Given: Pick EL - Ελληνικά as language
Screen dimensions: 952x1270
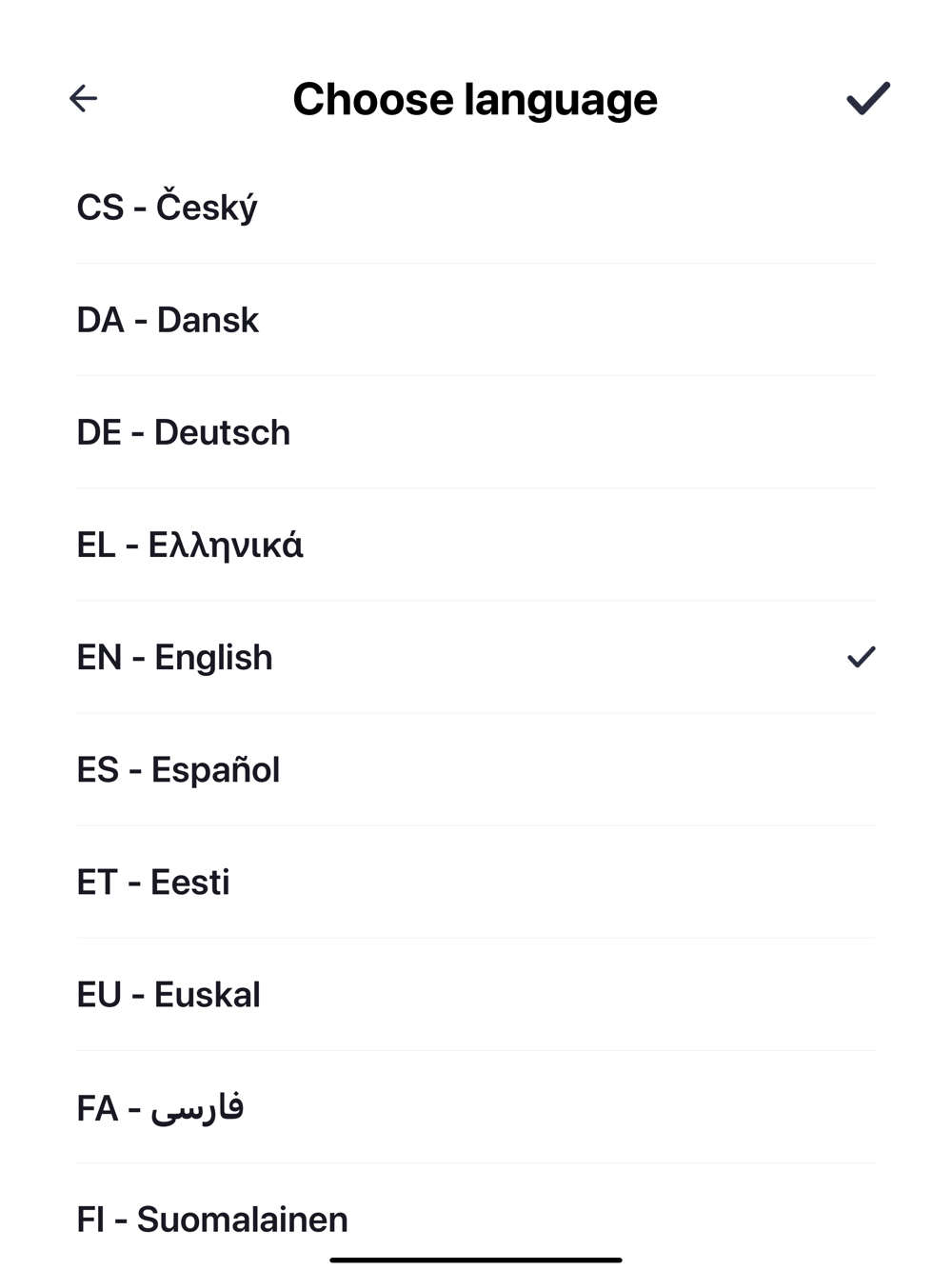Looking at the screenshot, I should point(476,545).
